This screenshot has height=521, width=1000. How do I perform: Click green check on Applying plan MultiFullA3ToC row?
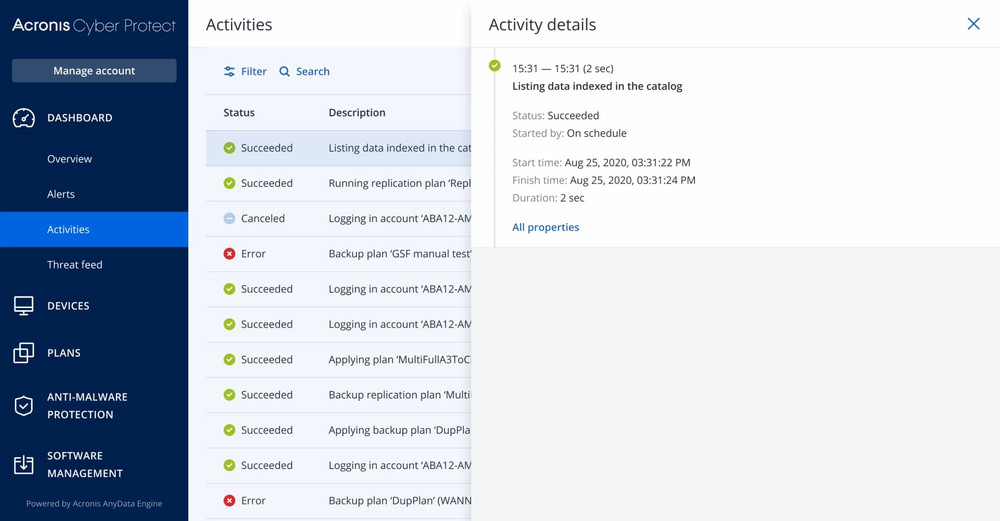coord(230,360)
